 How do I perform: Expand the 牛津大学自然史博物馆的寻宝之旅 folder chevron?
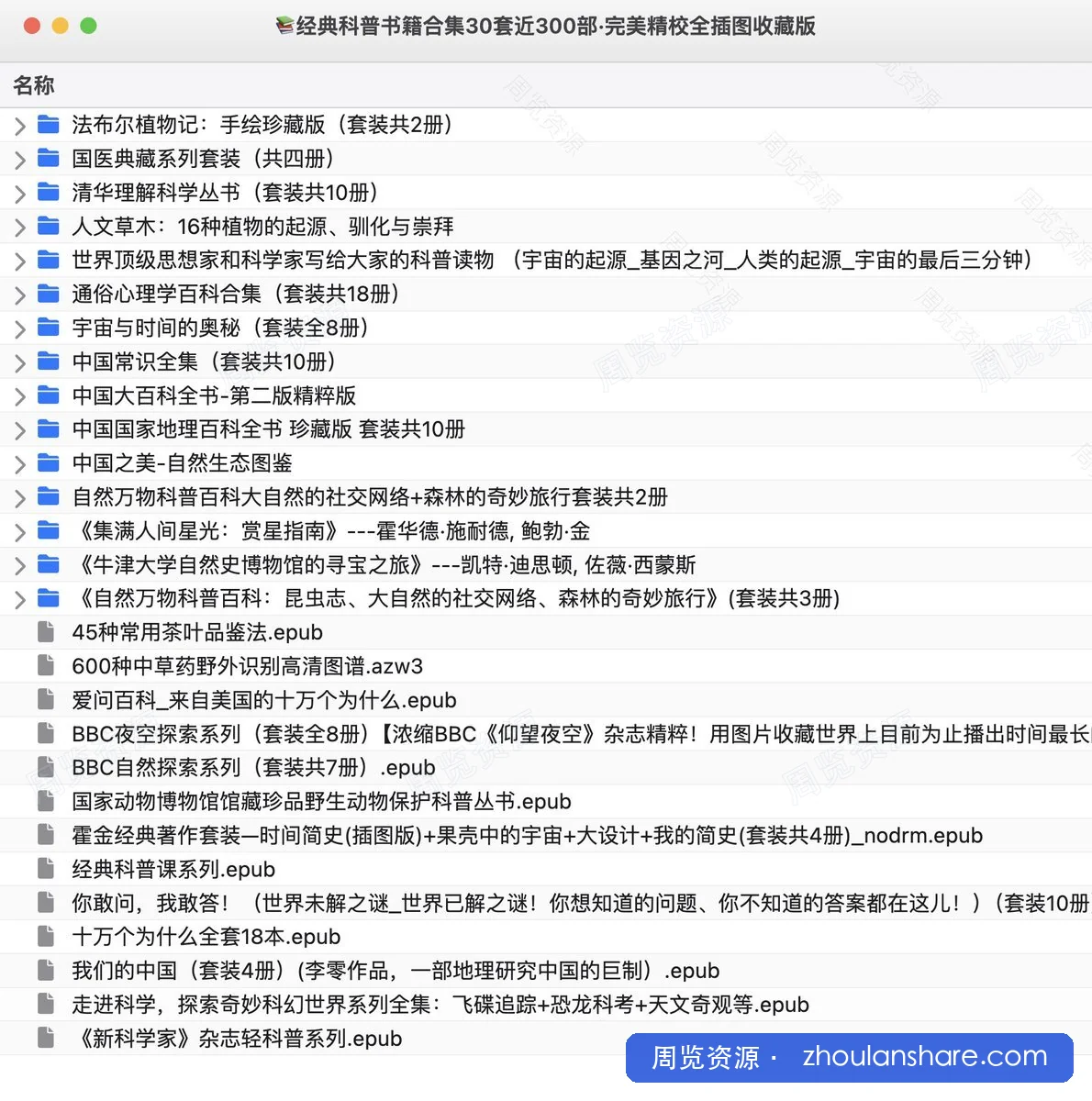coord(19,567)
